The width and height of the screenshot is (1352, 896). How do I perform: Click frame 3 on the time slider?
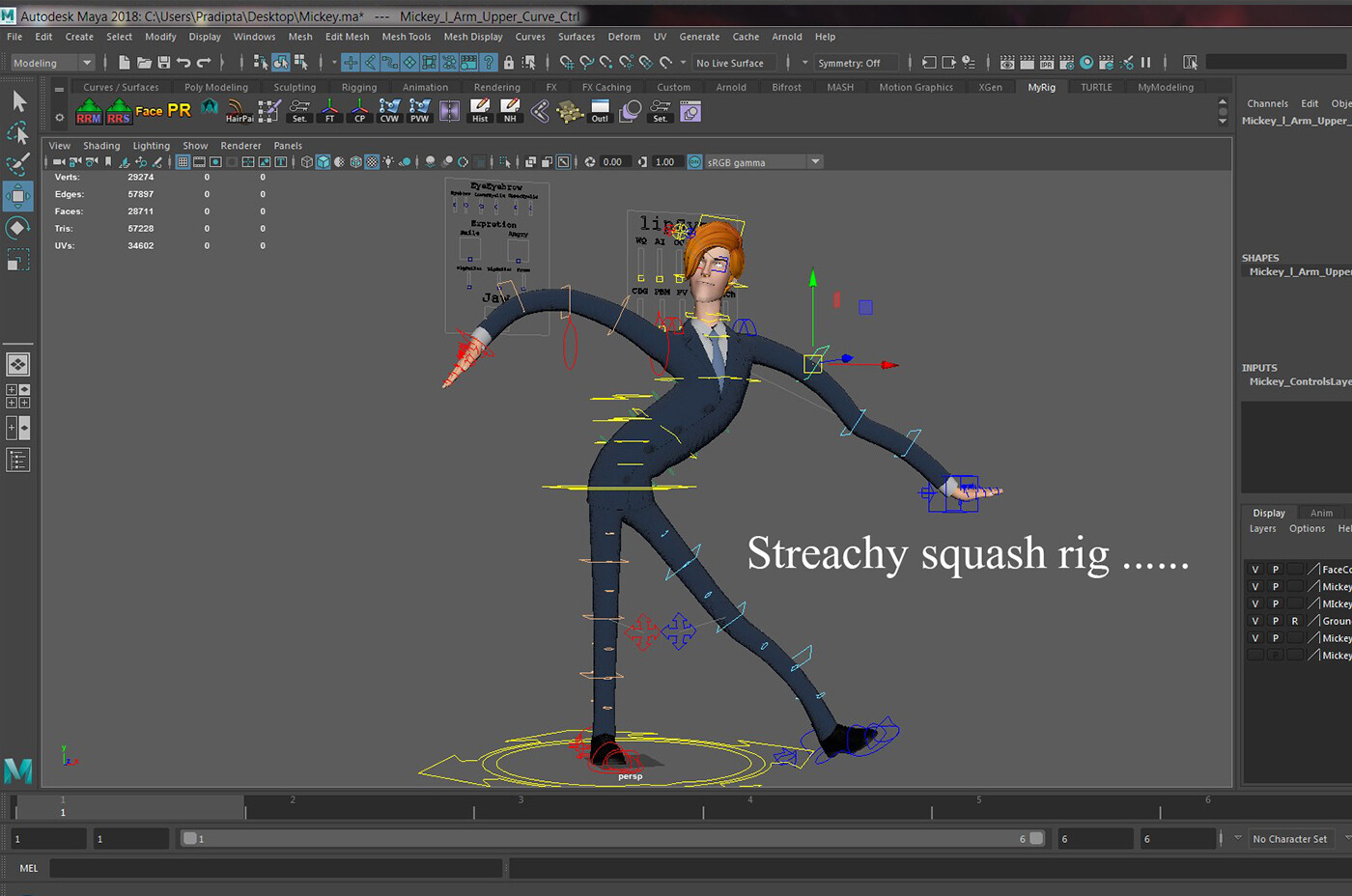tap(521, 805)
